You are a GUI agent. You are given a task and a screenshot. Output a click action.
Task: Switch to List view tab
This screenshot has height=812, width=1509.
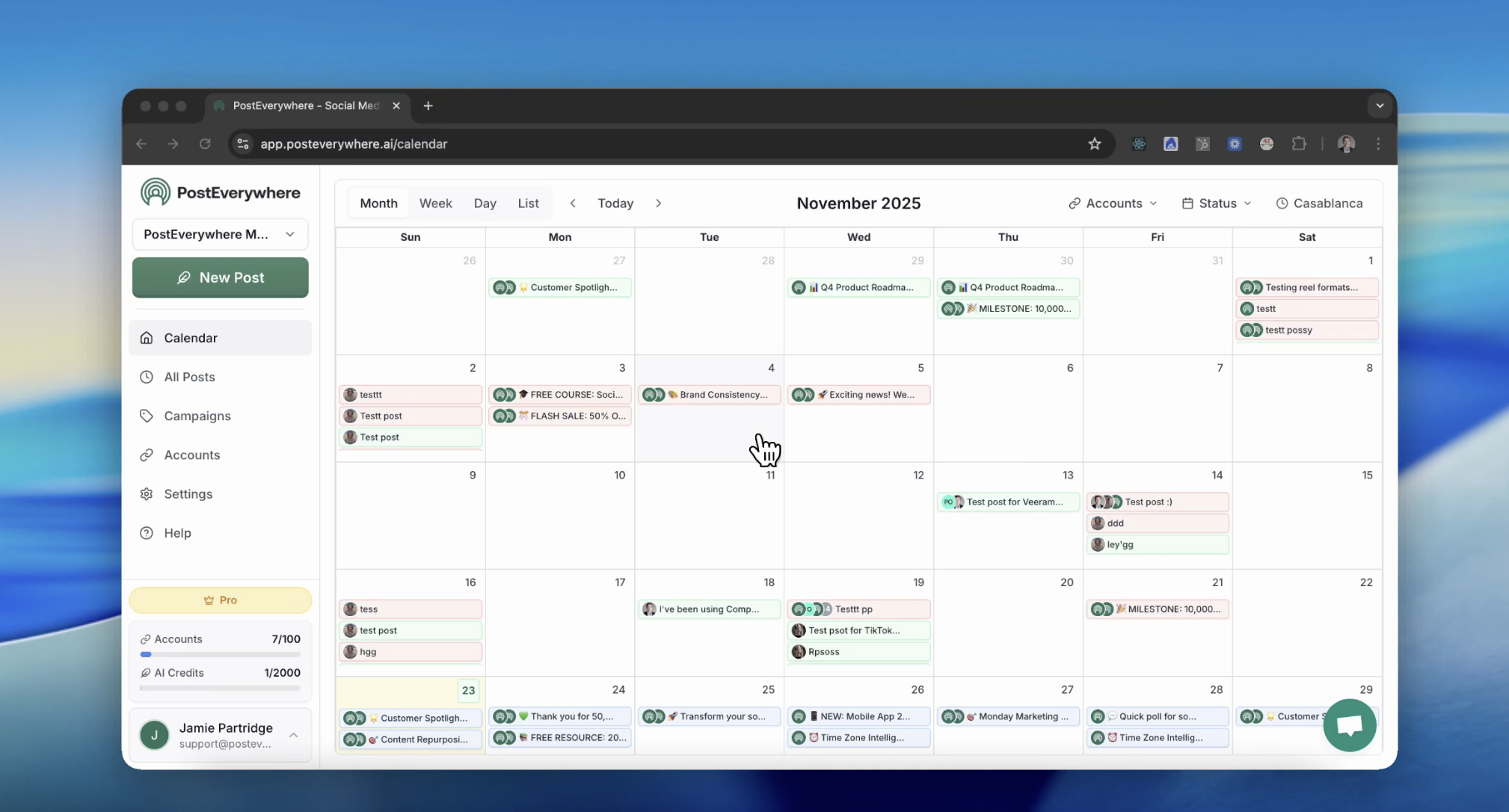pyautogui.click(x=528, y=203)
